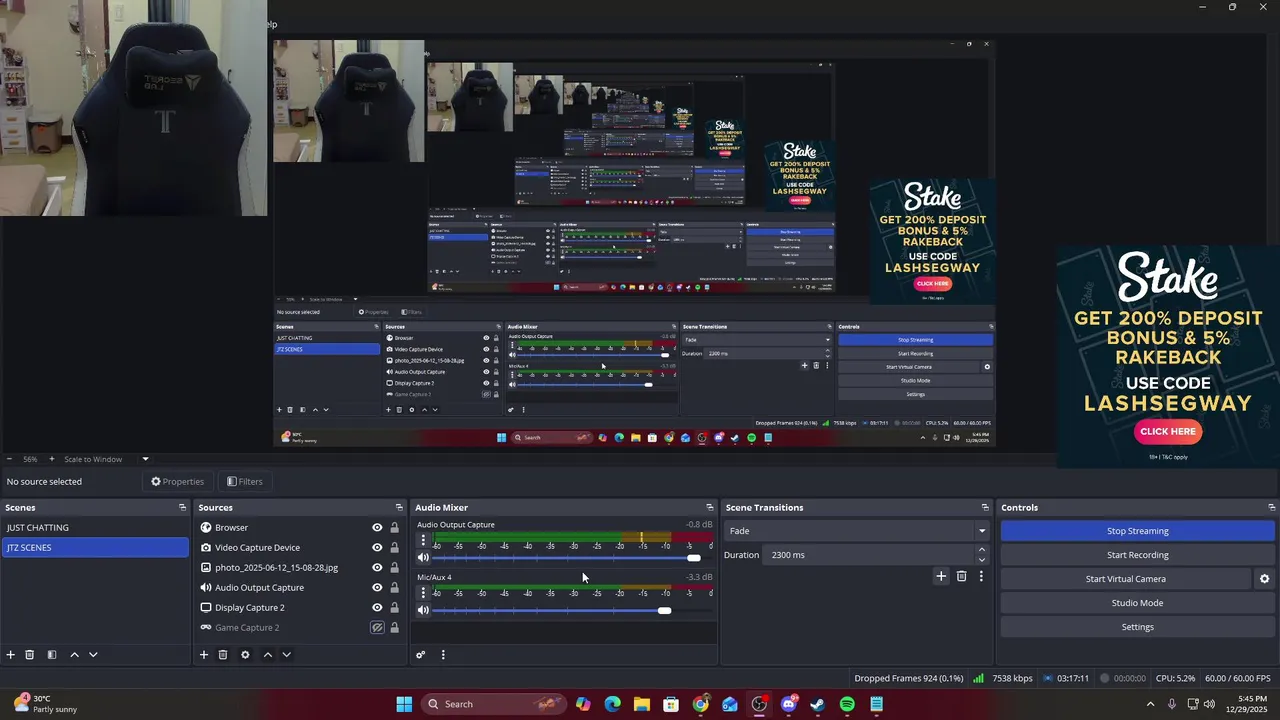Image resolution: width=1280 pixels, height=720 pixels.
Task: Open OBS Settings from Controls
Action: click(x=1137, y=627)
